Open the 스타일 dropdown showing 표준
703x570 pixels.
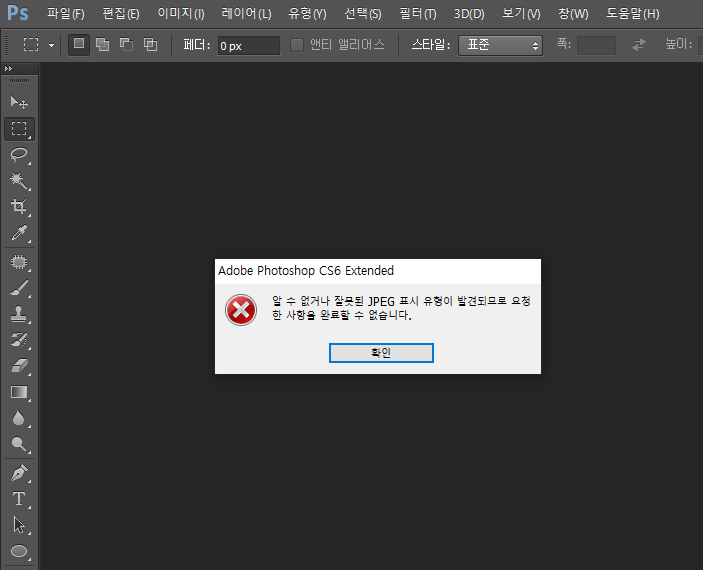500,45
